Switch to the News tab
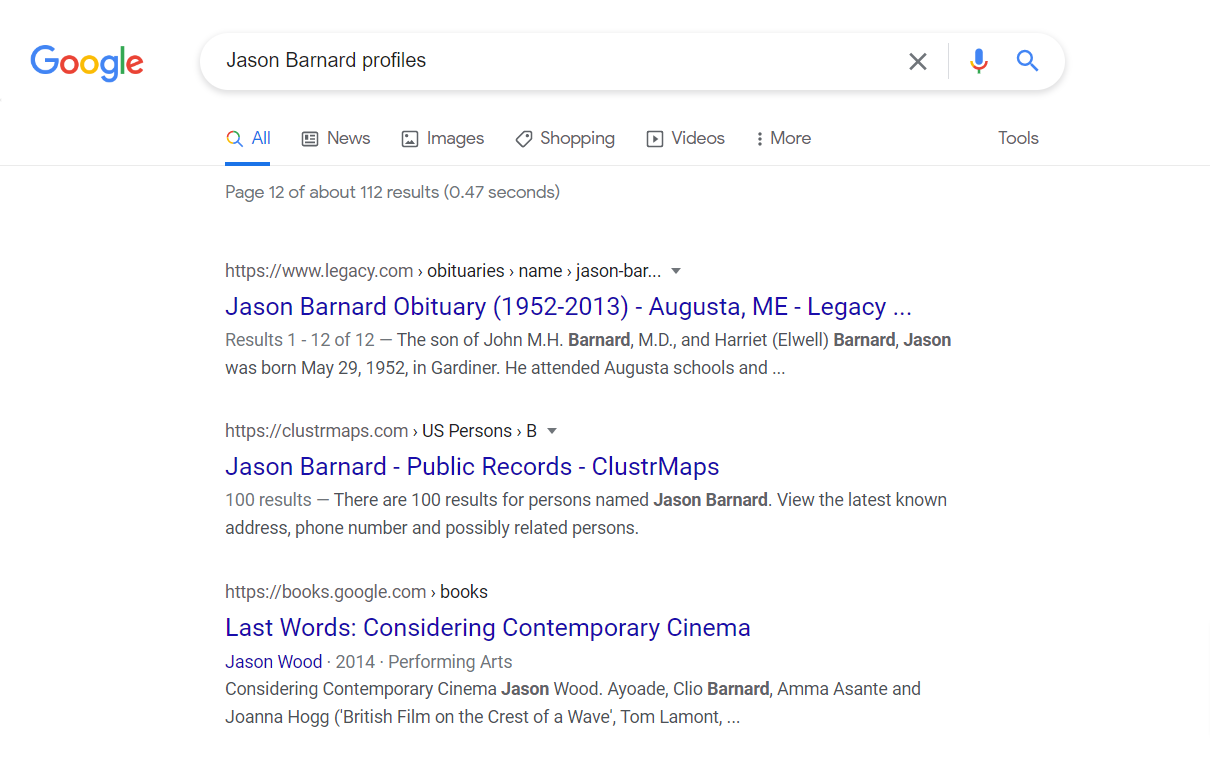Screen dimensions: 1210x757 tap(336, 139)
